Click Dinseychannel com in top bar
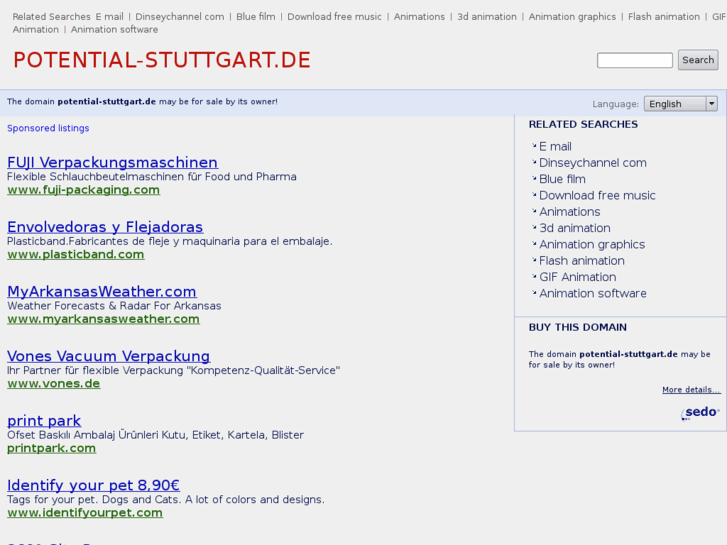The image size is (727, 545). point(179,17)
